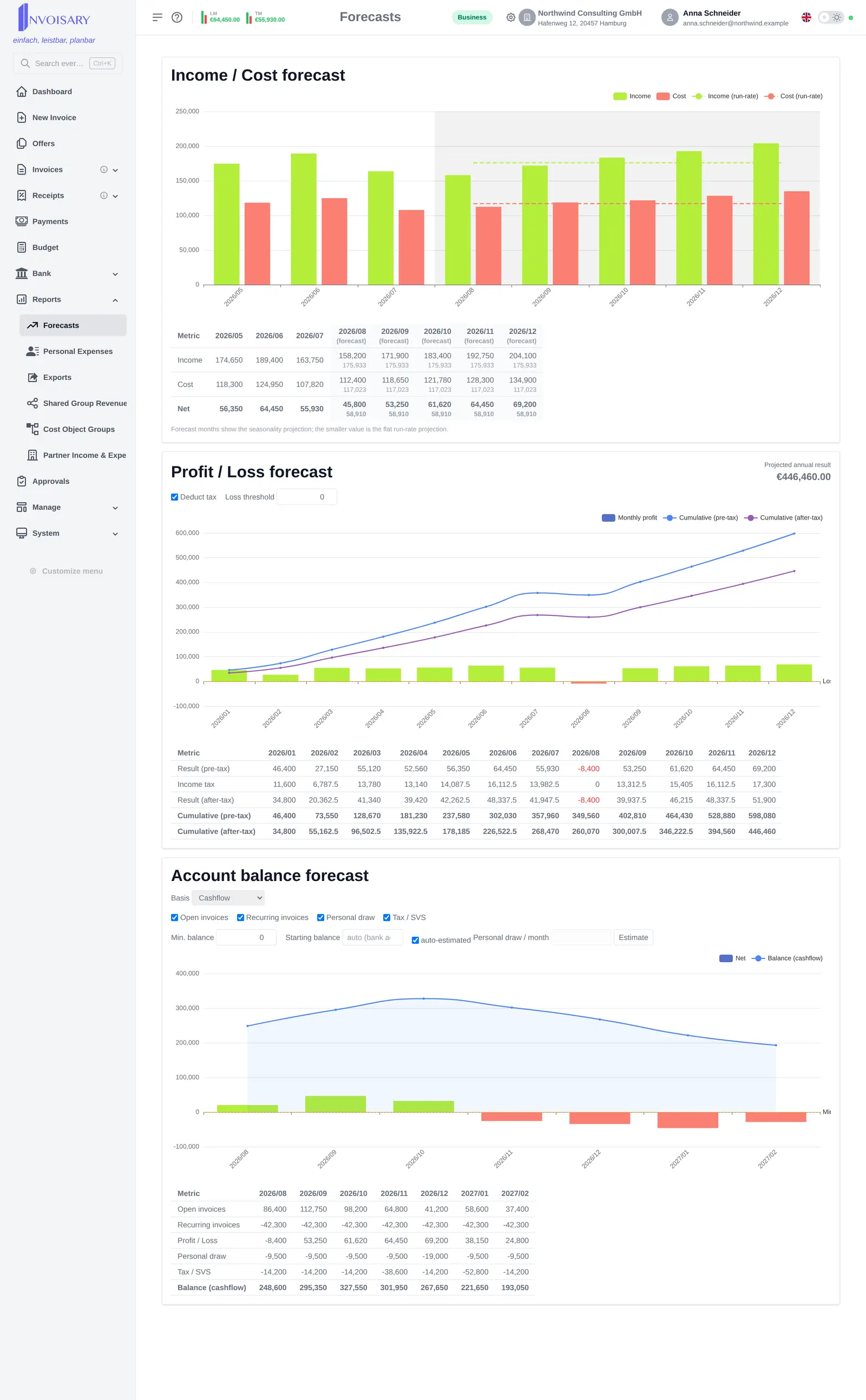Expand the System submenu chevron
This screenshot has height=1400, width=866.
click(x=115, y=534)
